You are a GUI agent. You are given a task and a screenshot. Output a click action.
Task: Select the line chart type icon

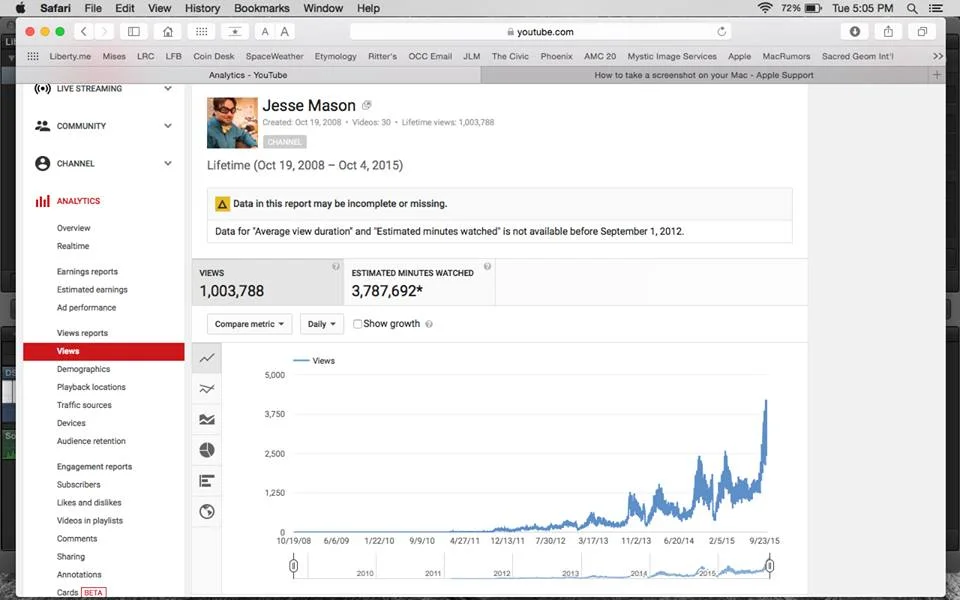(x=207, y=358)
